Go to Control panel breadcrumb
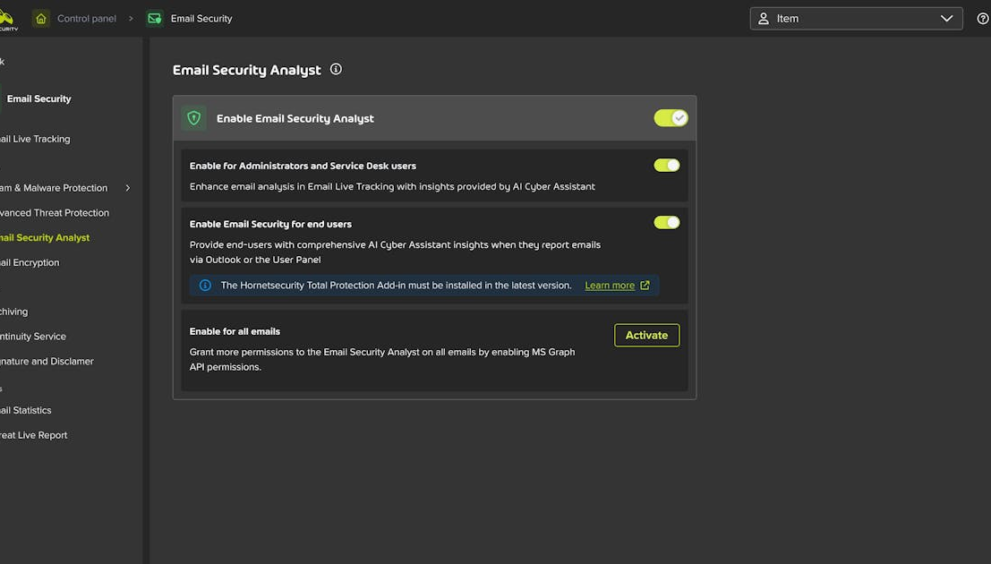This screenshot has width=991, height=564. (87, 18)
